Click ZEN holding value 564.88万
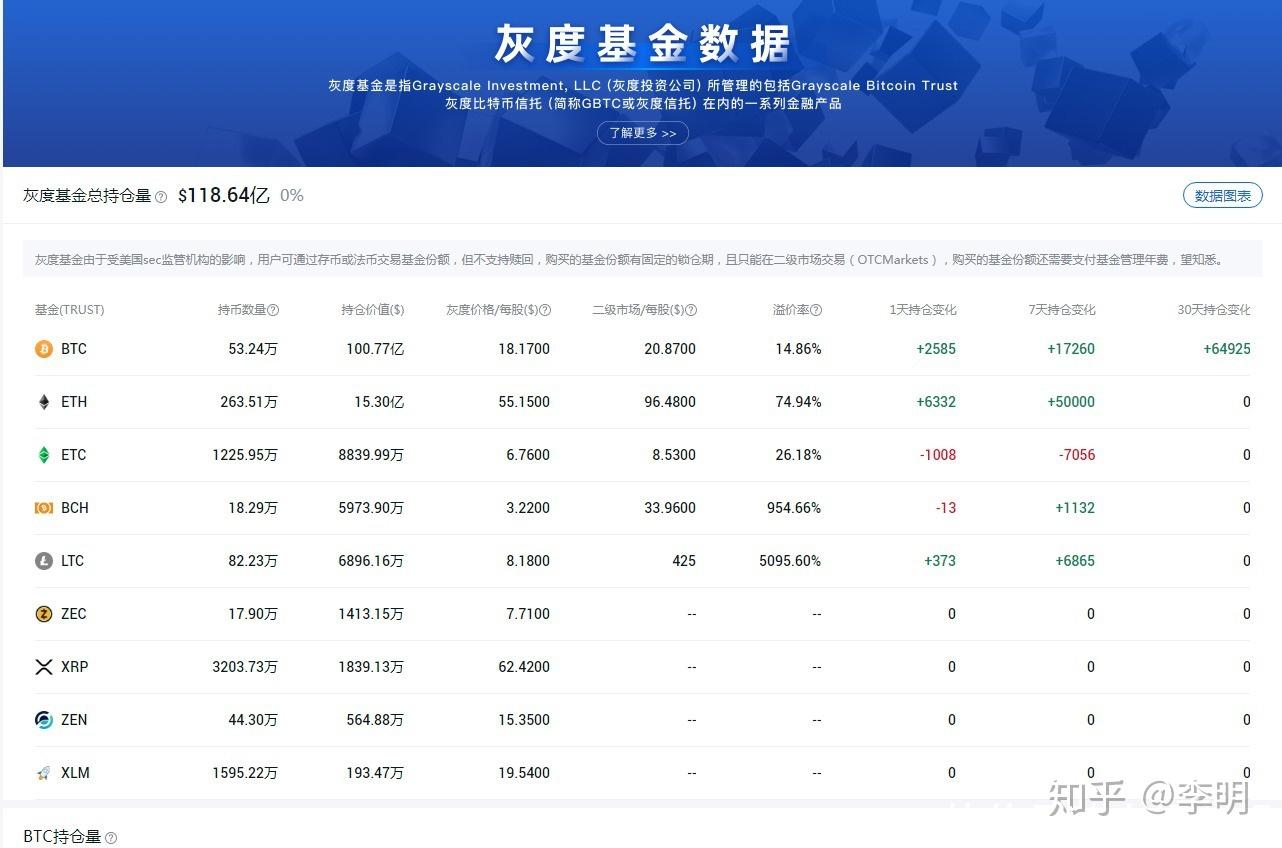Viewport: 1282px width, 848px height. pyautogui.click(x=375, y=720)
